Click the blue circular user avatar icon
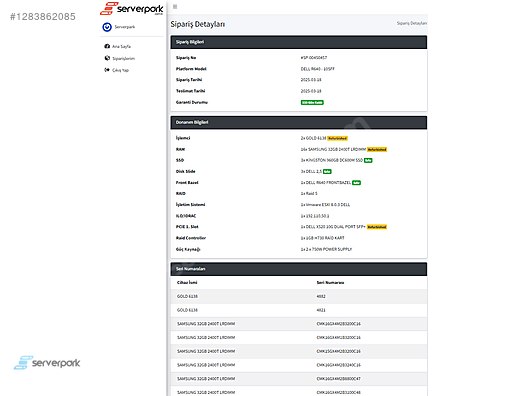Viewport: 528px width, 396px height. pyautogui.click(x=107, y=27)
